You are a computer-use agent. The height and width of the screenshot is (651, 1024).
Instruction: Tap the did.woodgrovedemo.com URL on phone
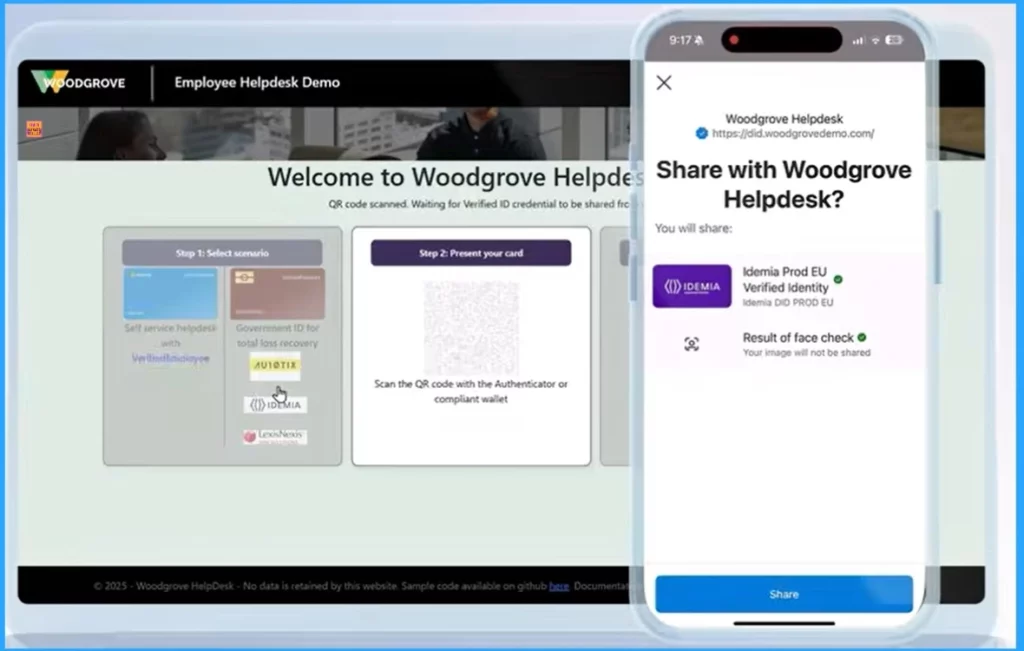pos(793,133)
